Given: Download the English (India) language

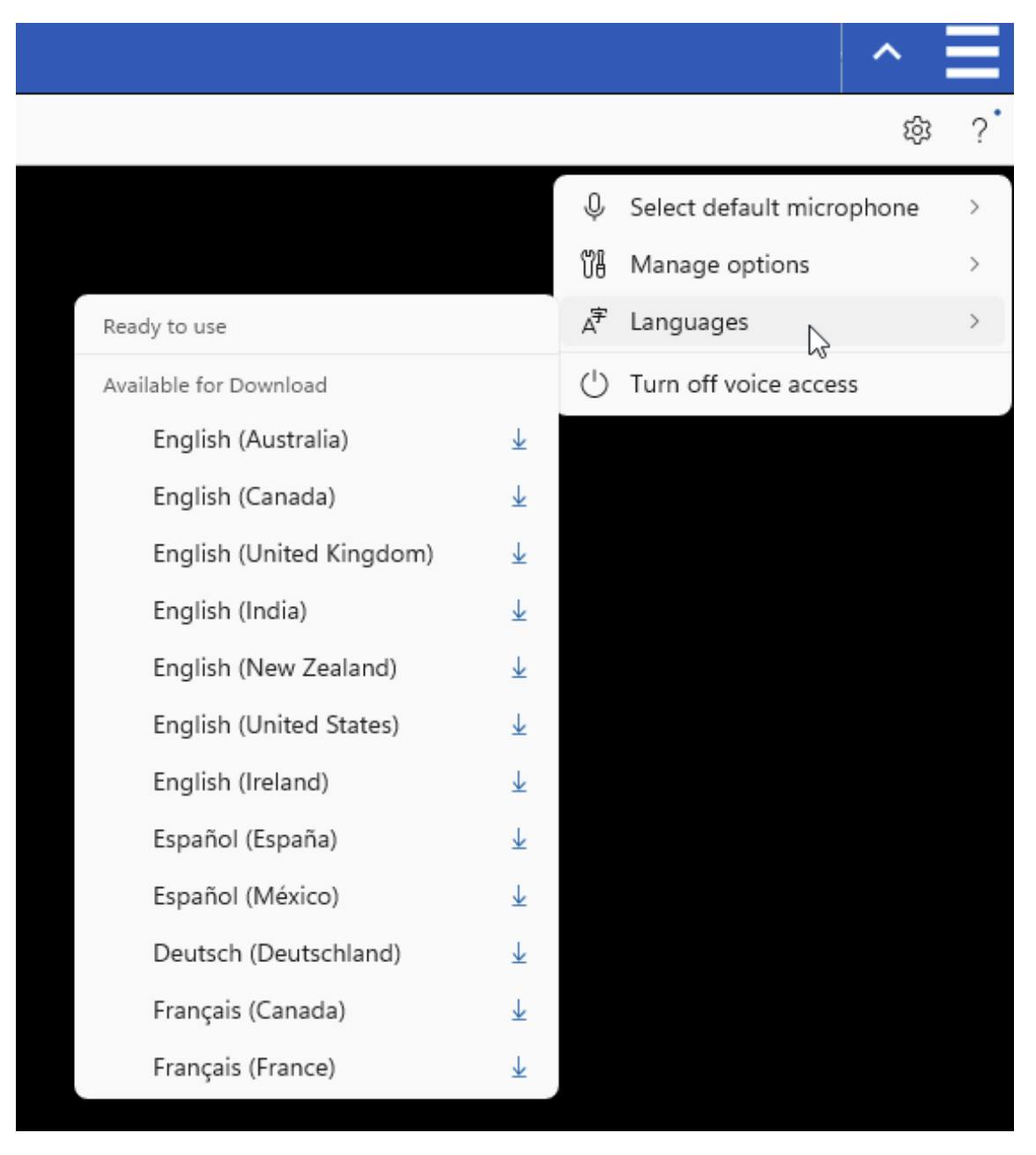Looking at the screenshot, I should pyautogui.click(x=519, y=611).
